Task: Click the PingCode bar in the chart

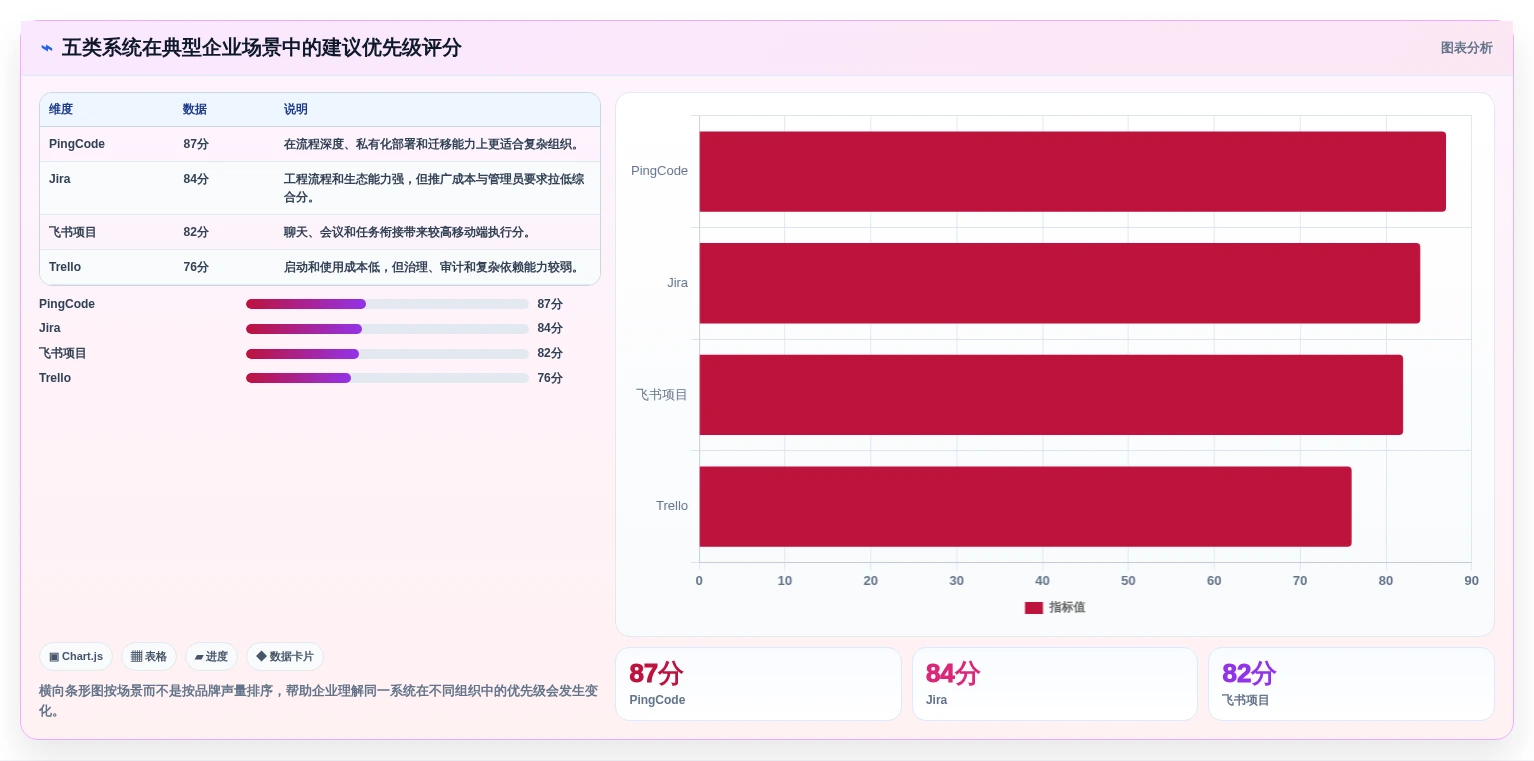Action: (x=1072, y=171)
